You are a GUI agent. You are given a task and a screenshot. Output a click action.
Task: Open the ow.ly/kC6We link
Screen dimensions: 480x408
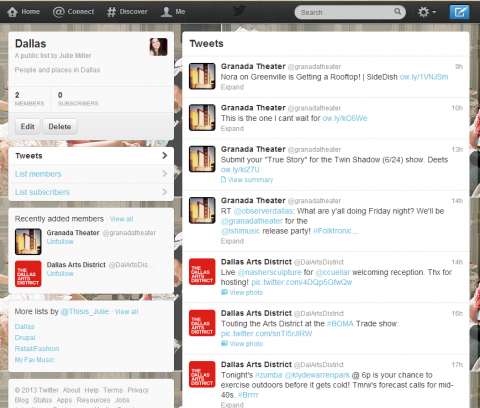(345, 118)
